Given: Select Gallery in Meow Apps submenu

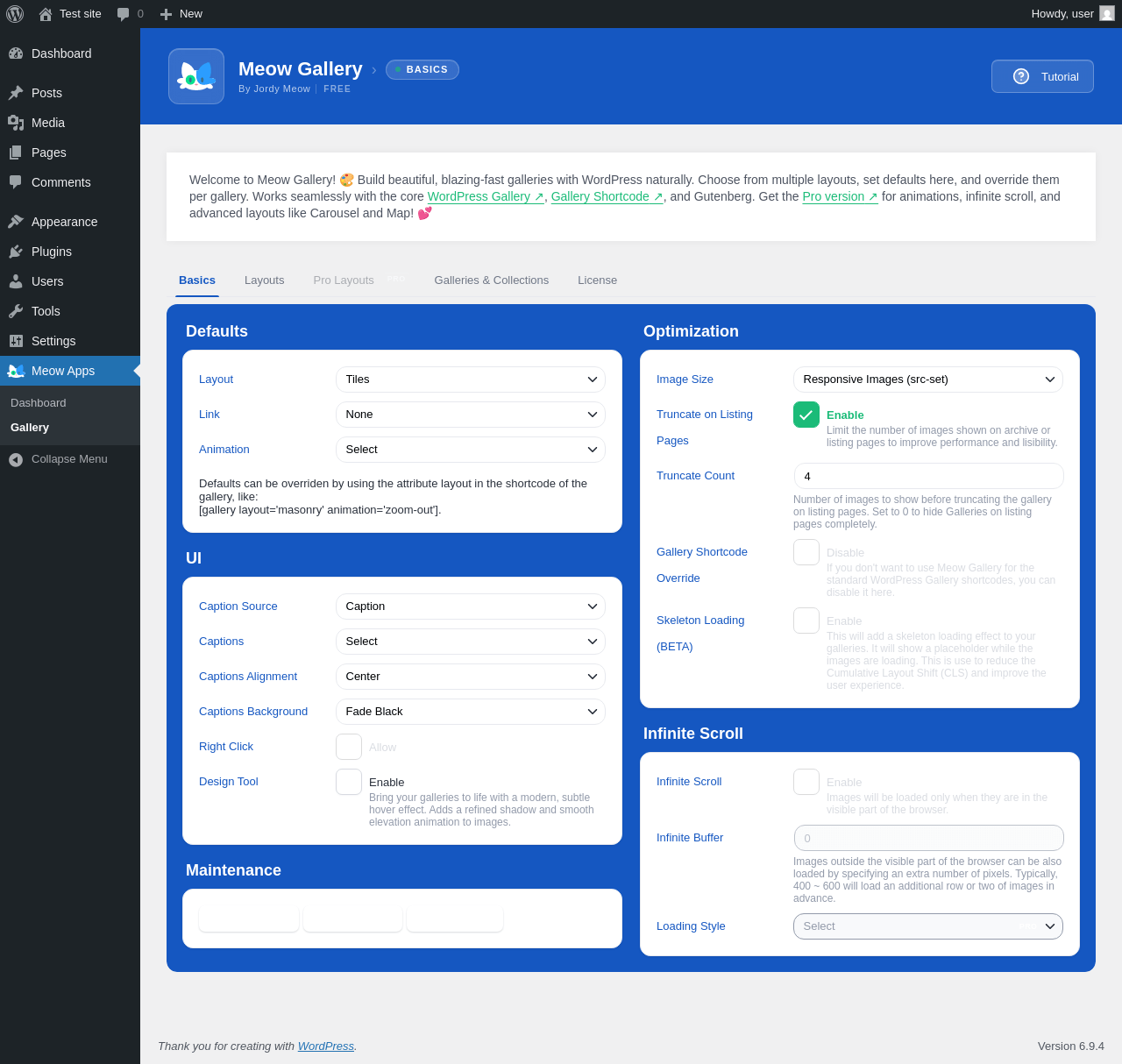Looking at the screenshot, I should coord(30,428).
